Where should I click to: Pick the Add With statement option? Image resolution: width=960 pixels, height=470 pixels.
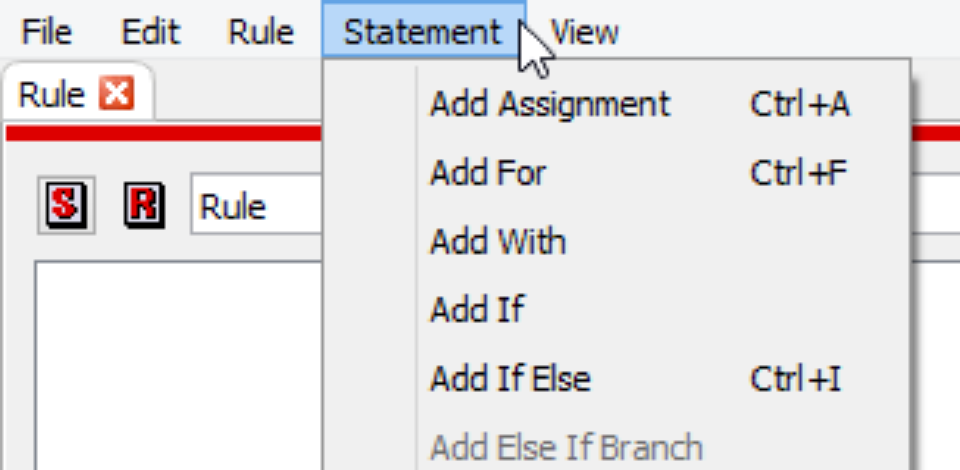pos(497,242)
